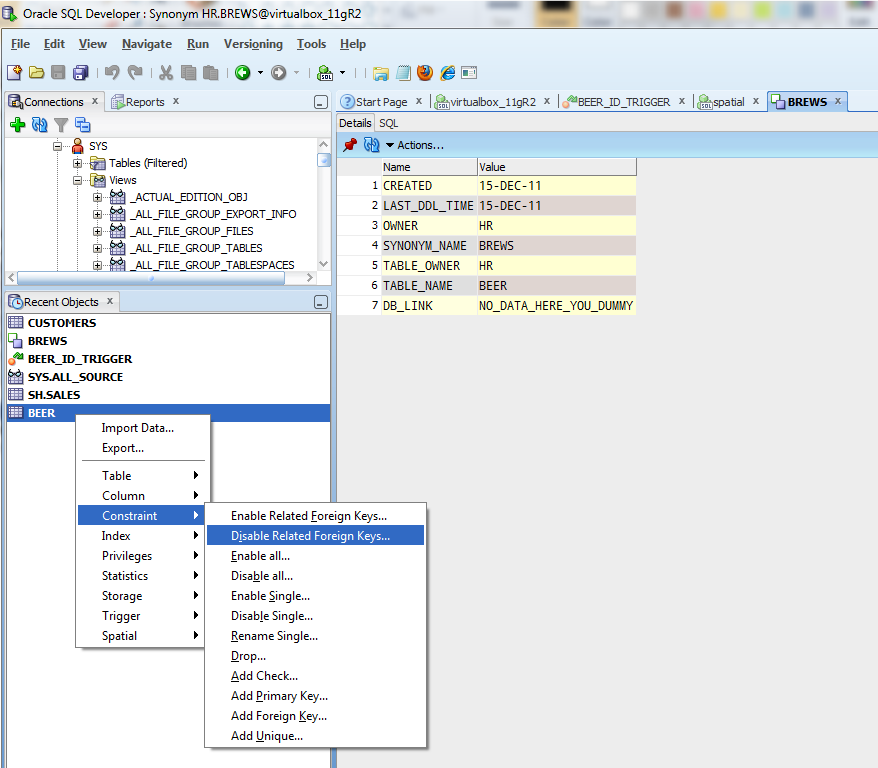Select Add Primary Key from submenu

coord(279,696)
